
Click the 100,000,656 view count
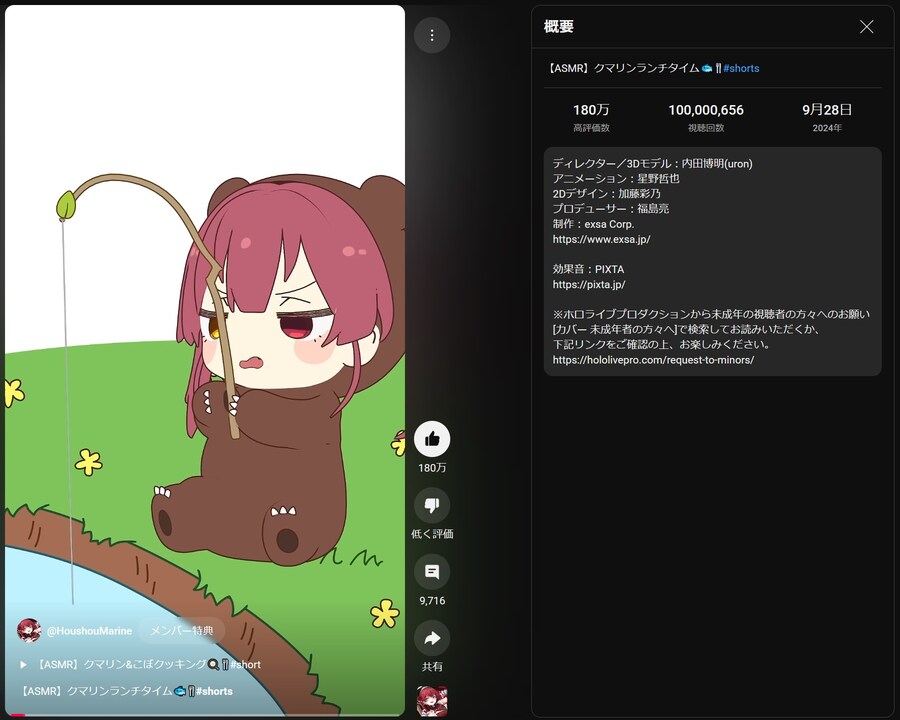706,110
